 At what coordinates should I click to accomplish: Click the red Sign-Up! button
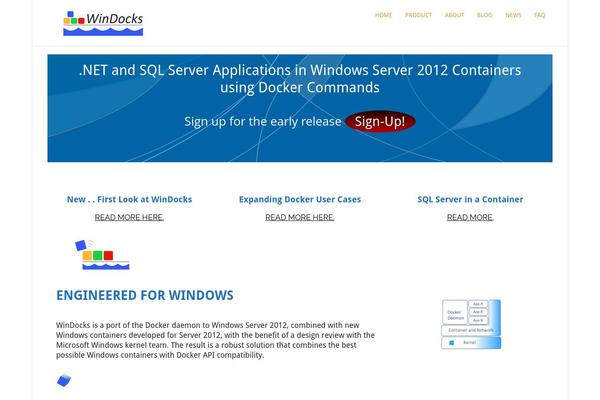pos(380,121)
